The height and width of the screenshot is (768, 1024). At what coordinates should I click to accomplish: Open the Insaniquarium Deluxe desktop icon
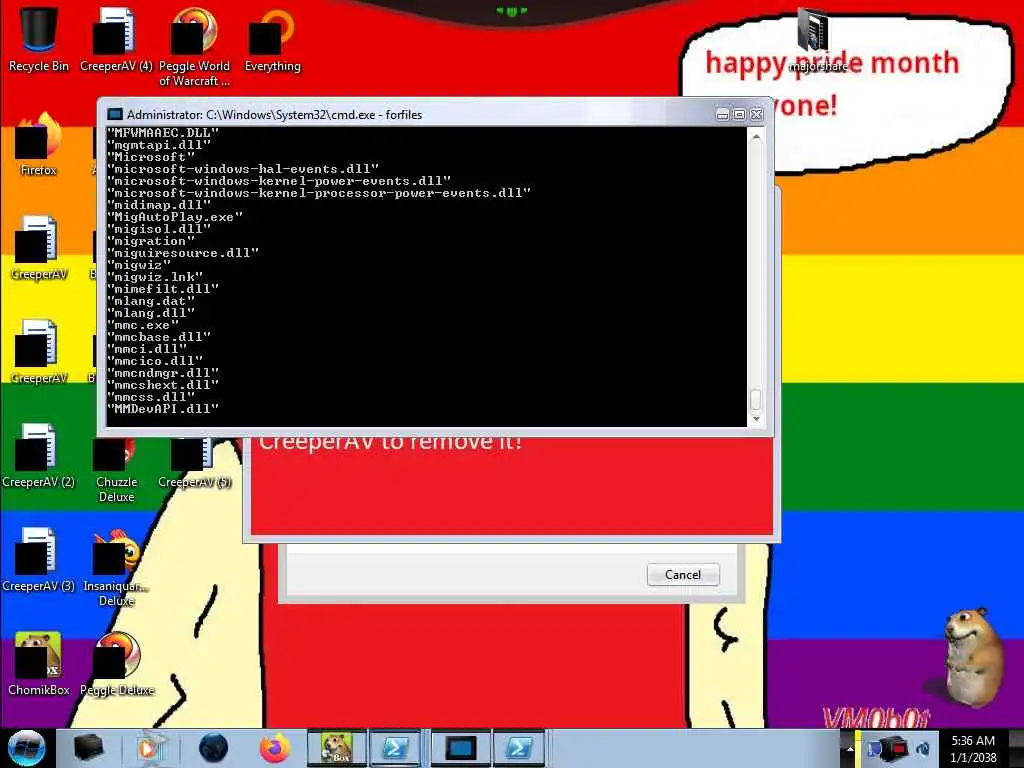(116, 568)
